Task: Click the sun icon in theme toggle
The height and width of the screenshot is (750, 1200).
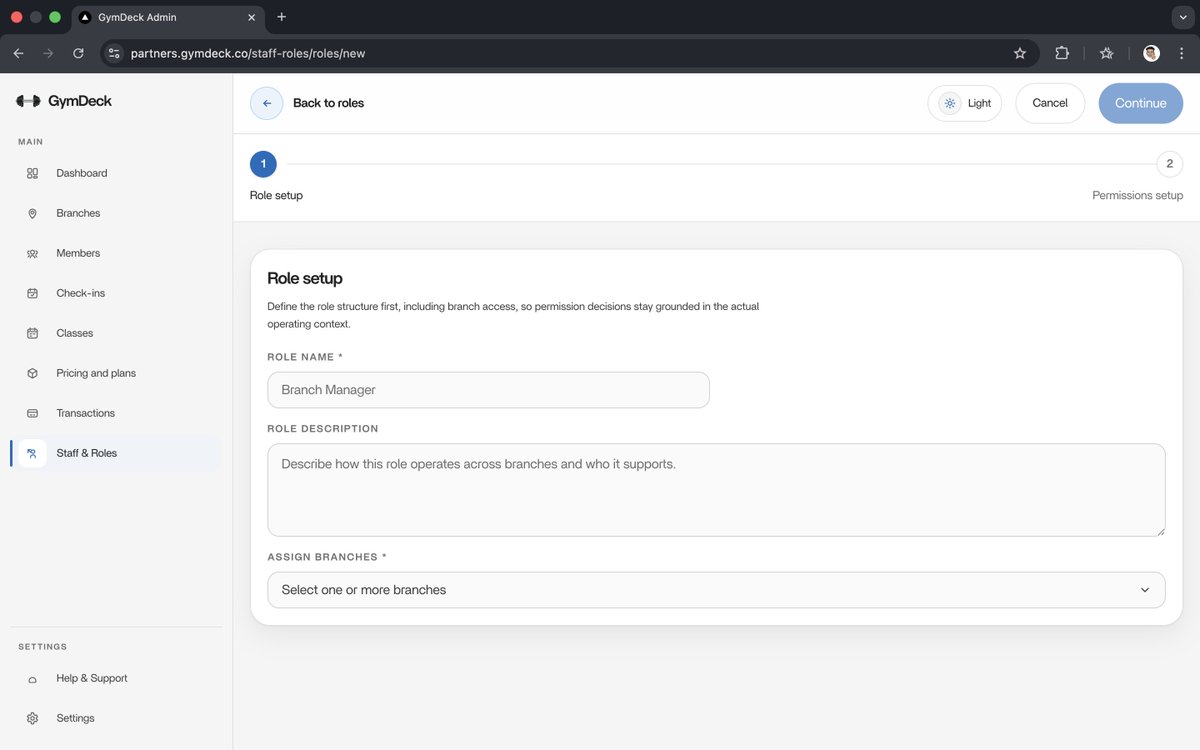Action: click(950, 103)
